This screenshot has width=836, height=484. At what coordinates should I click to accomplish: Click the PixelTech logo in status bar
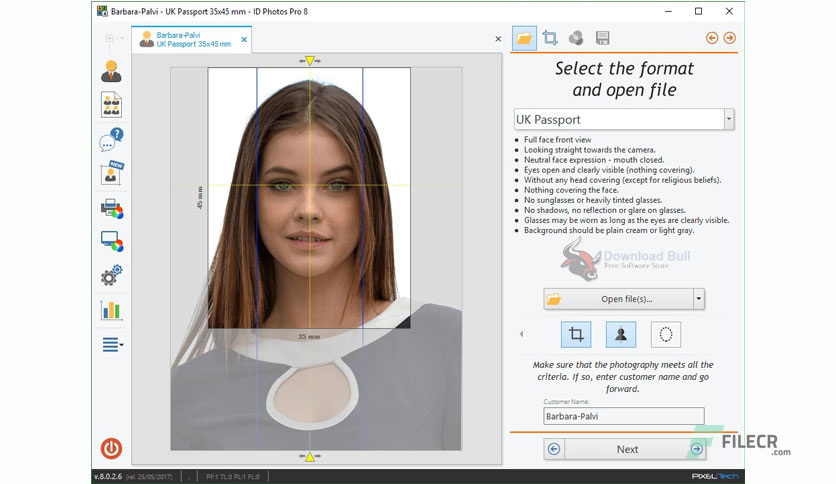(x=714, y=477)
